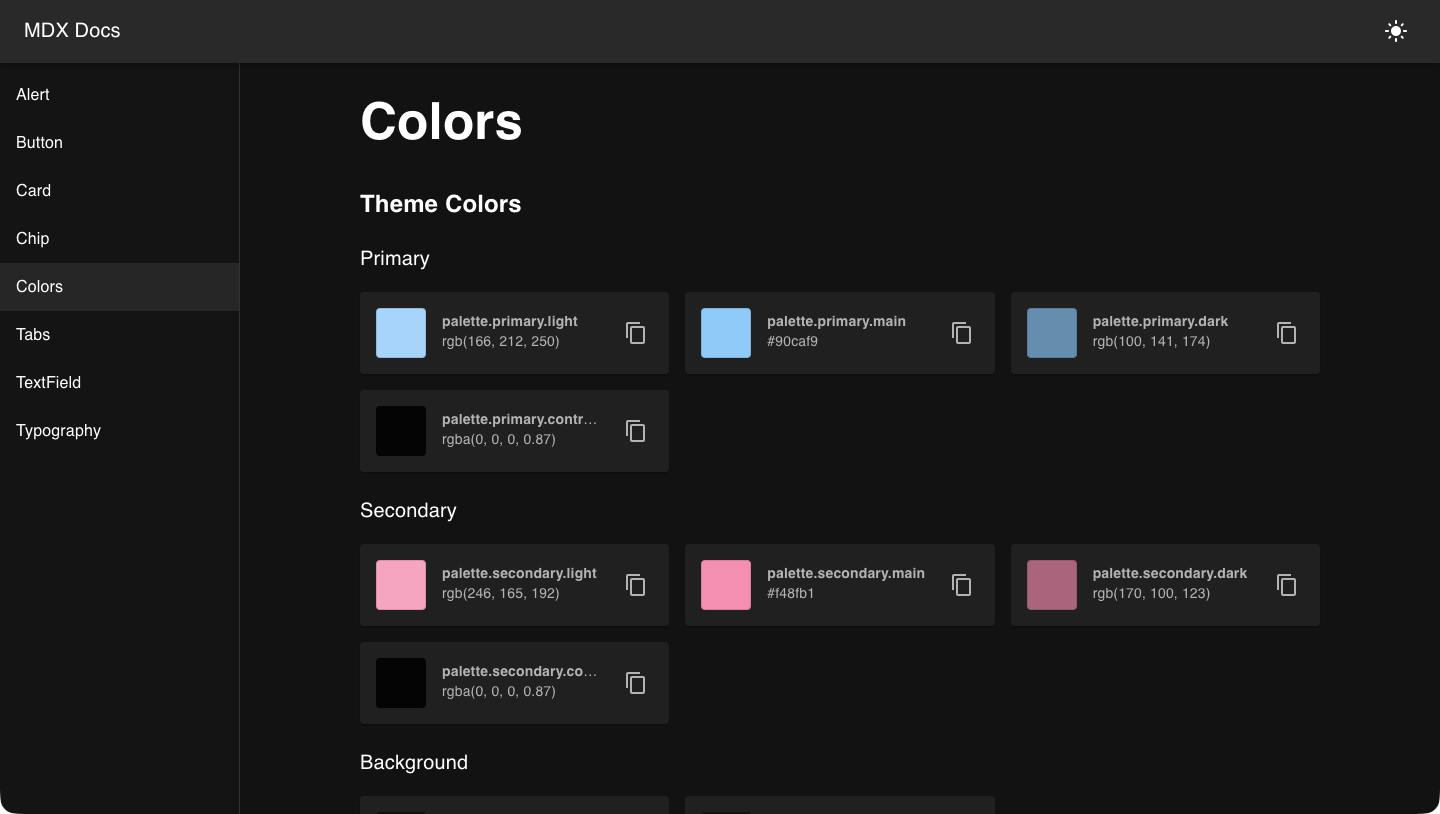Copy the palette.secondary.light color value
The width and height of the screenshot is (1440, 814).
pos(636,584)
